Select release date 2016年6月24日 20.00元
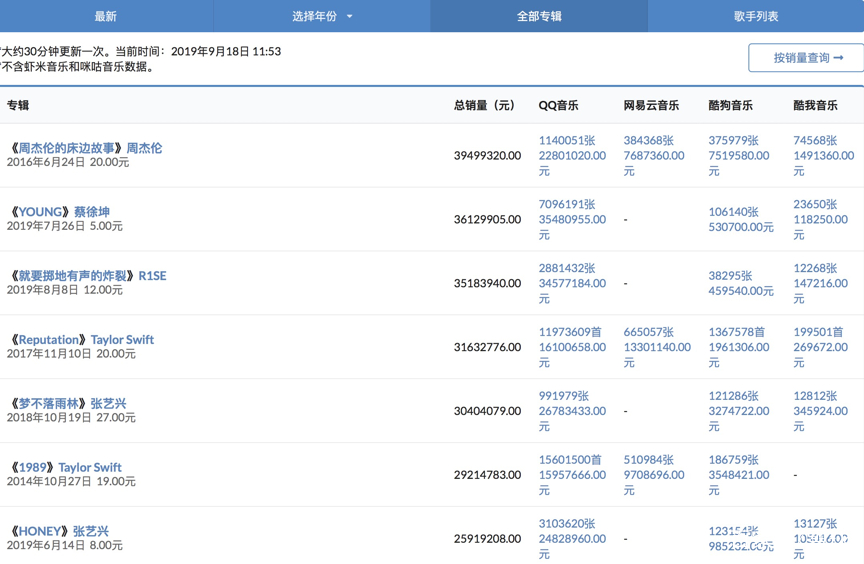 click(68, 162)
